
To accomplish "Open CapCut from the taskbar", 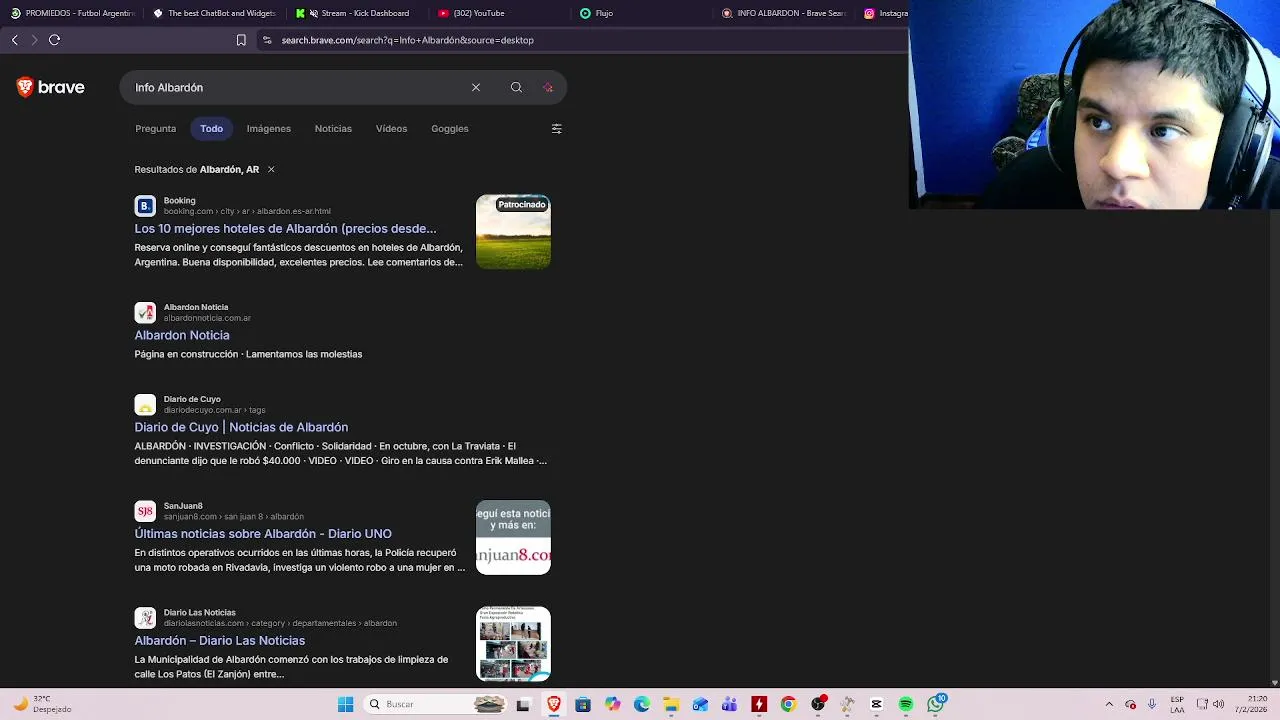I will (877, 704).
